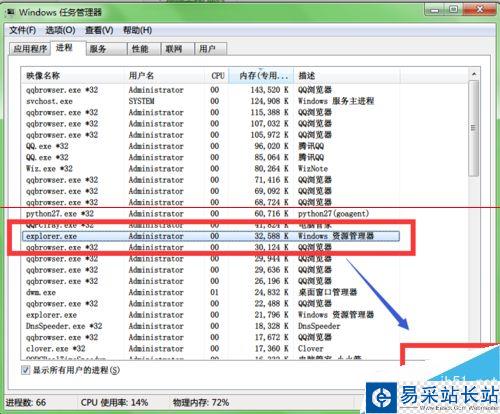Viewport: 500px width, 414px height.
Task: Select the Wiz.exe *32 process
Action: point(211,169)
